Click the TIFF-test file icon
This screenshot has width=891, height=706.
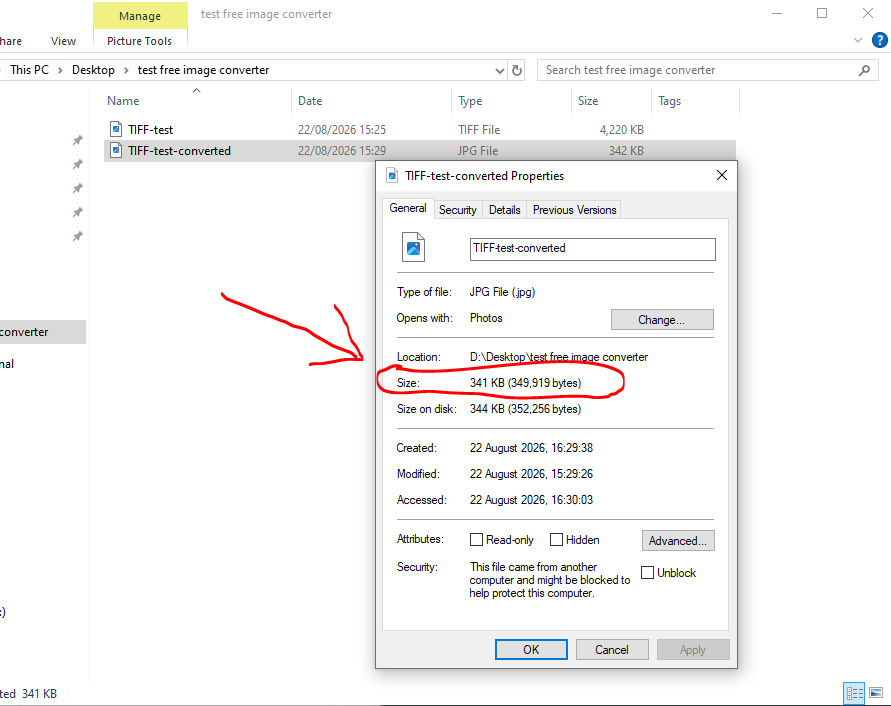(116, 129)
